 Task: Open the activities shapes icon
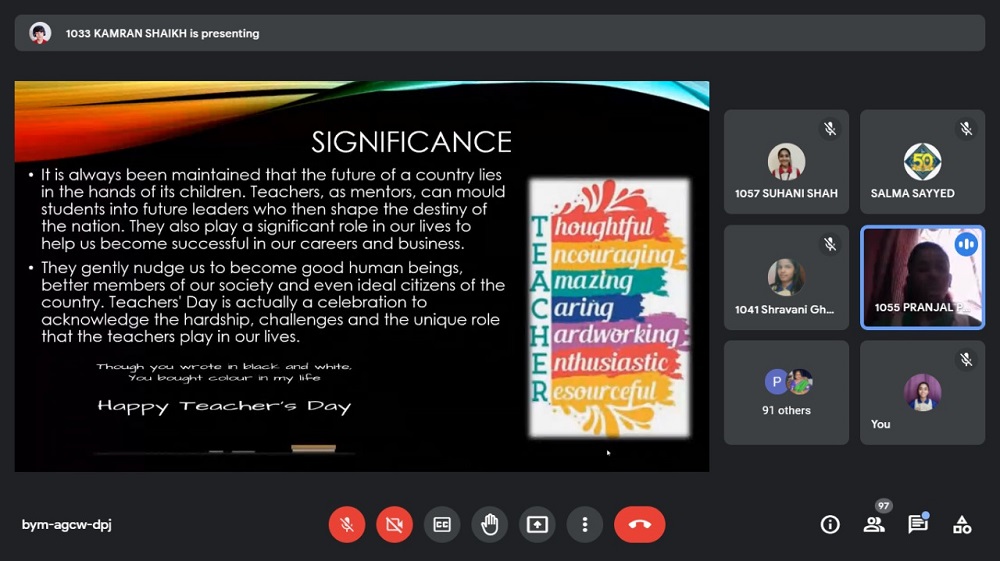(962, 524)
